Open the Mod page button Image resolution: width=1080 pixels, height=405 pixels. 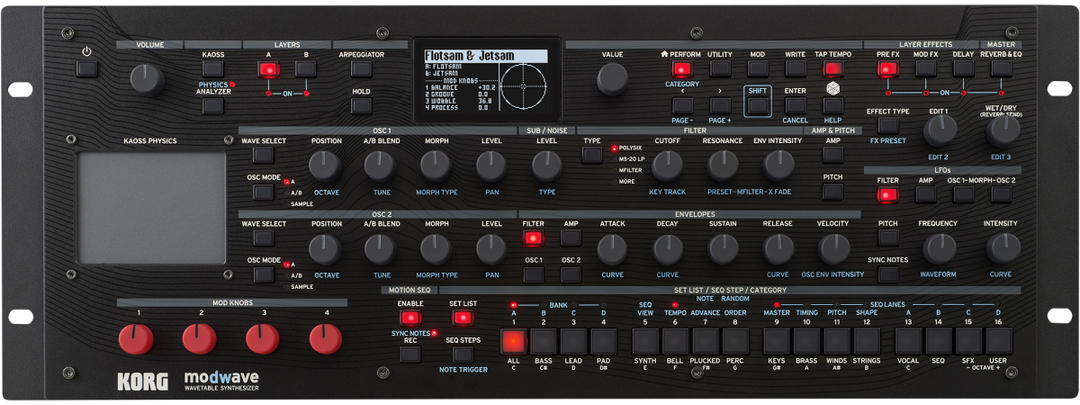758,68
